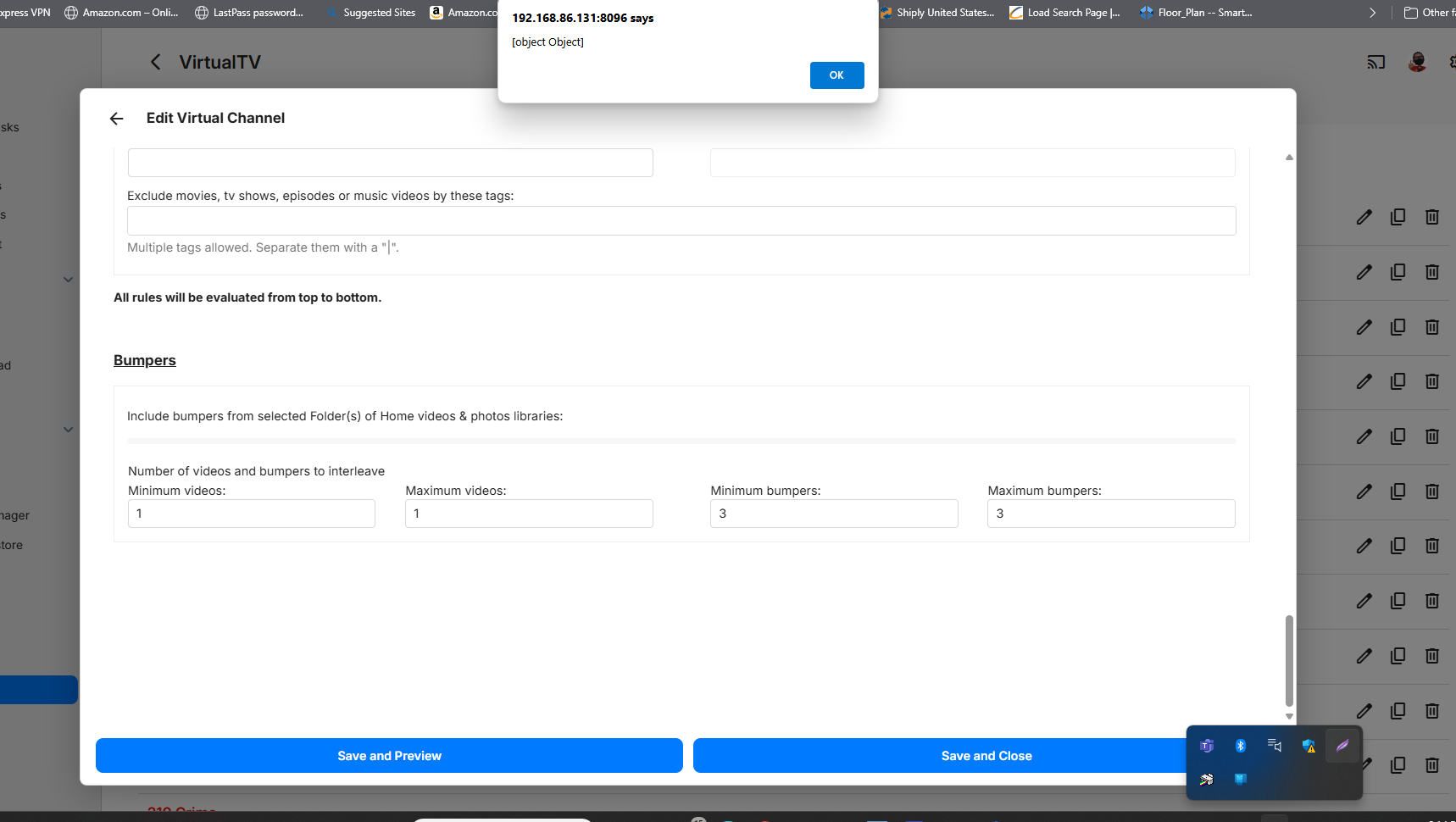Click the VirtualTV page title
Viewport: 1456px width, 822px height.
(x=220, y=62)
